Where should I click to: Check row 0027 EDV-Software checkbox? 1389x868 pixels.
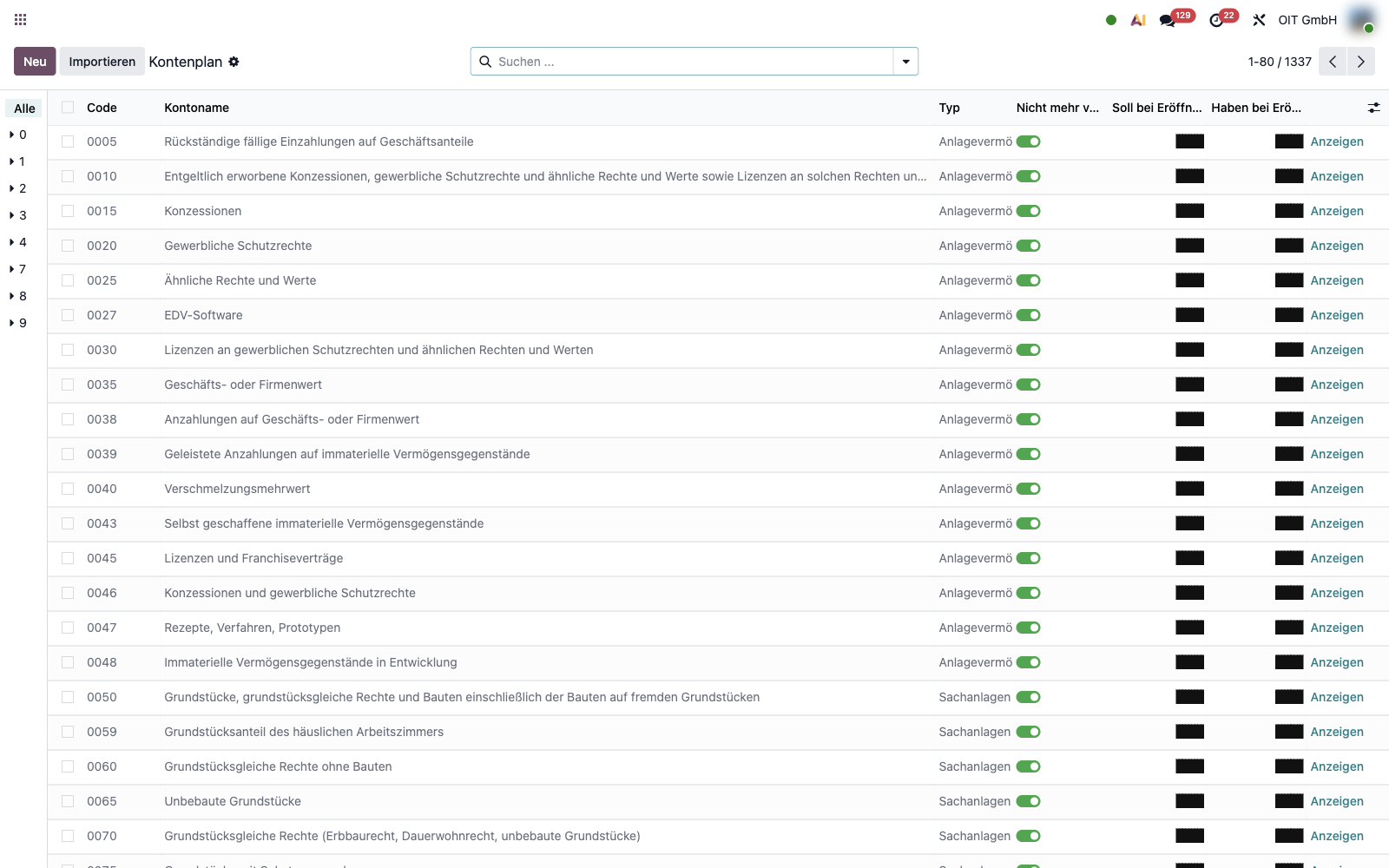coord(68,315)
